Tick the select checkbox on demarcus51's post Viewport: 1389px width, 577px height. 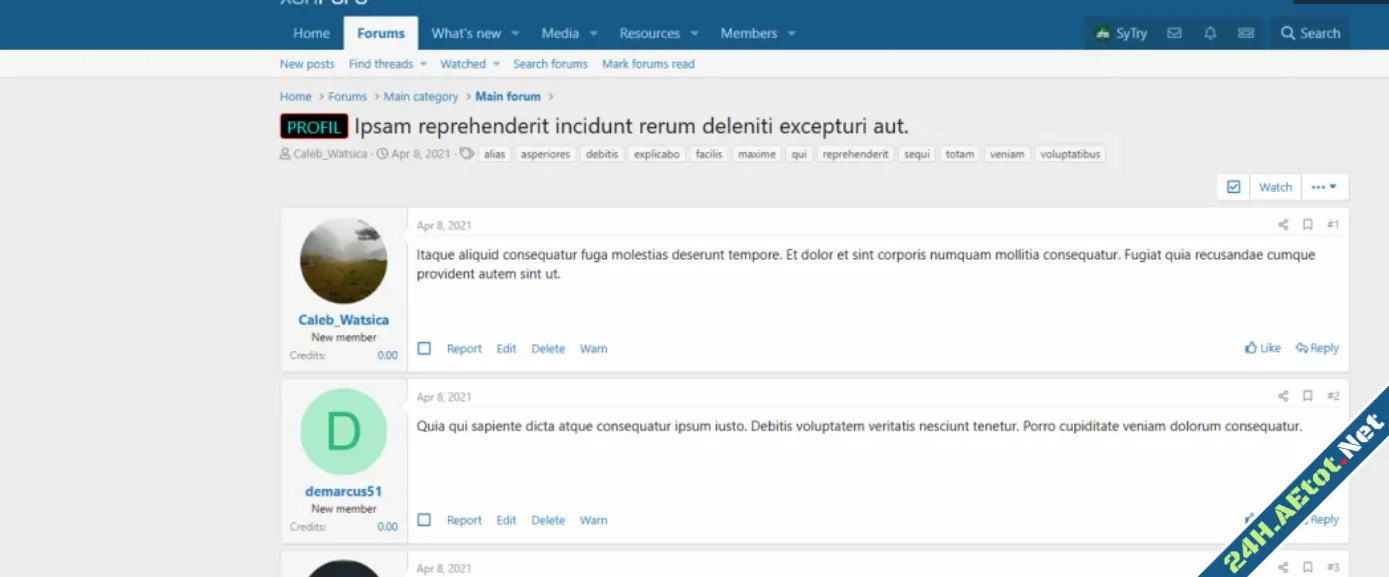click(x=424, y=520)
